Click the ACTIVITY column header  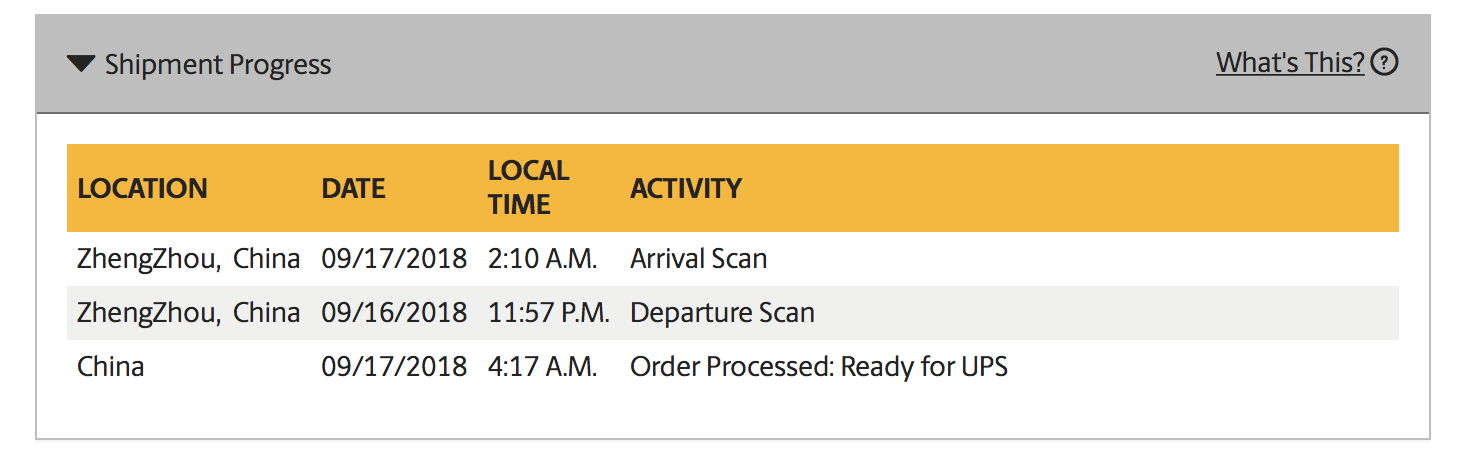pos(686,188)
